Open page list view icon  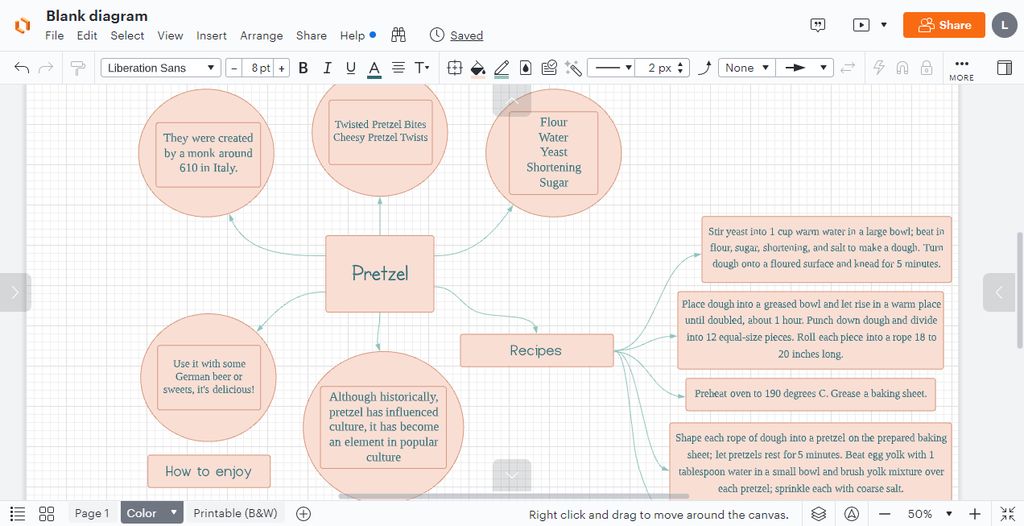click(x=18, y=514)
